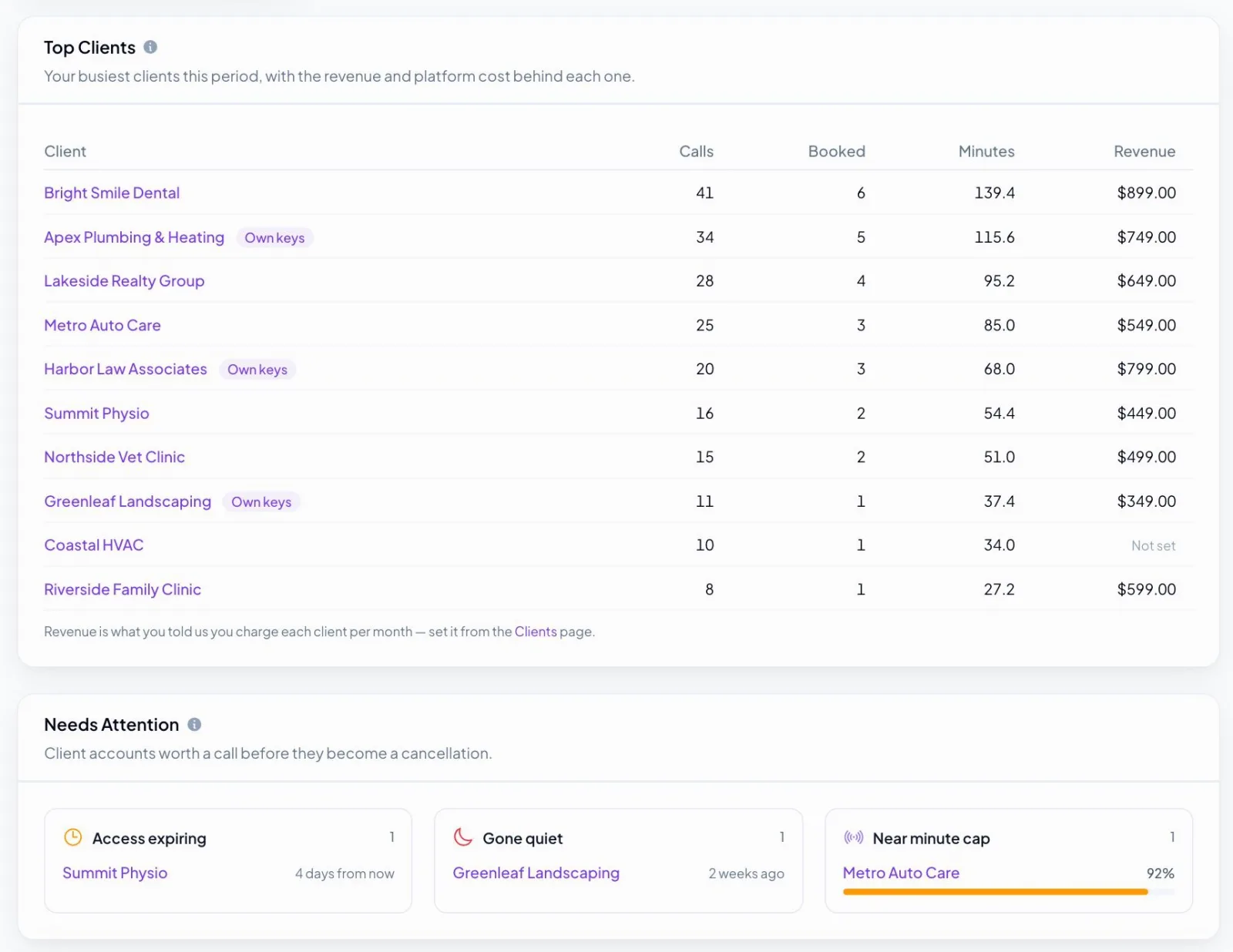Click the info icon beside Needs Attention
The height and width of the screenshot is (952, 1233).
[194, 724]
